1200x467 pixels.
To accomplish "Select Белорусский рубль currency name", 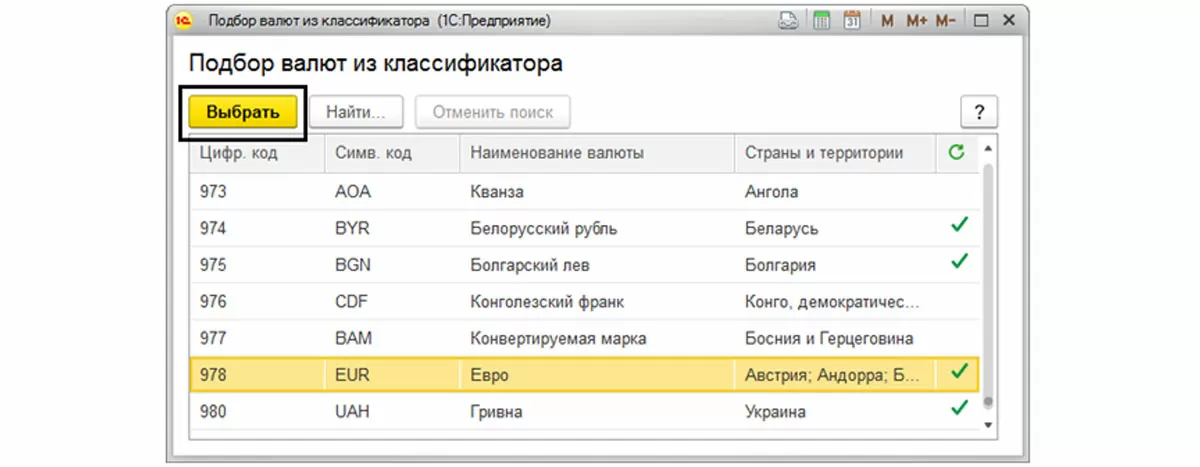I will pos(543,228).
